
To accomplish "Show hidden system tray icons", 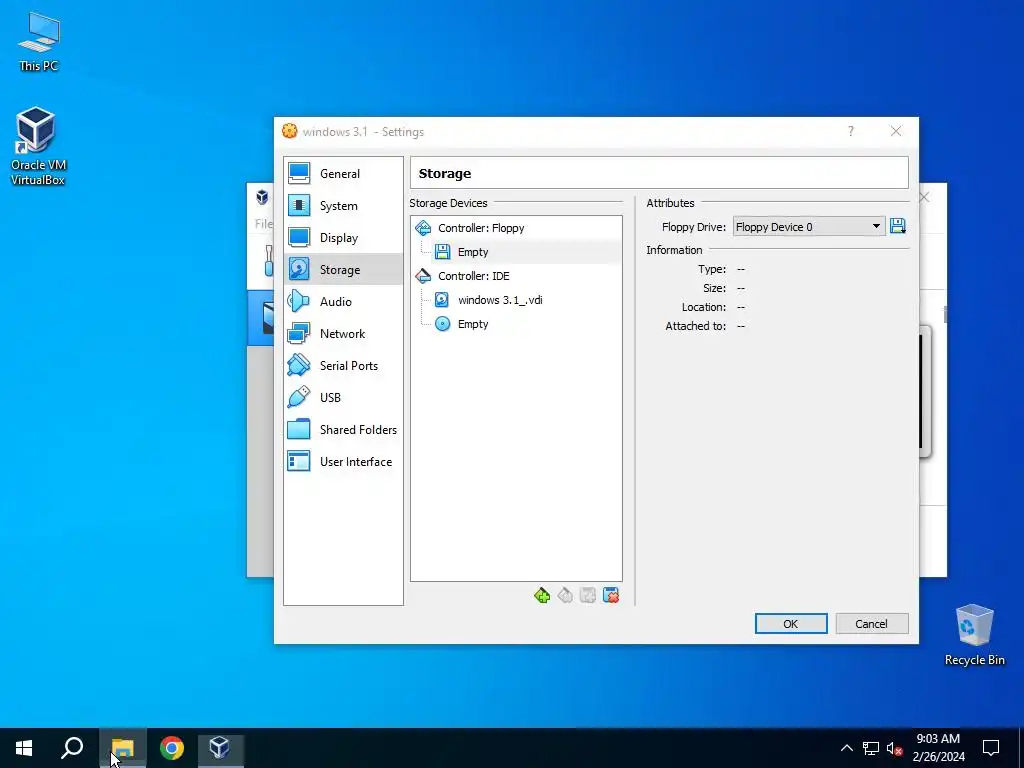I will (x=846, y=748).
